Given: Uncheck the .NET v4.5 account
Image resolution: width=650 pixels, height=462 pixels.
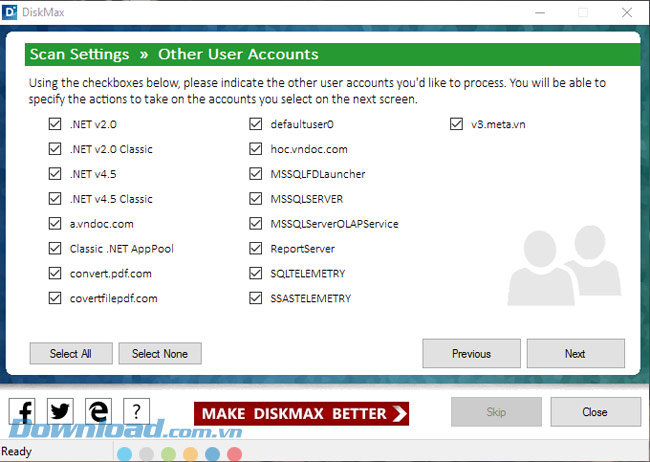Looking at the screenshot, I should (55, 174).
